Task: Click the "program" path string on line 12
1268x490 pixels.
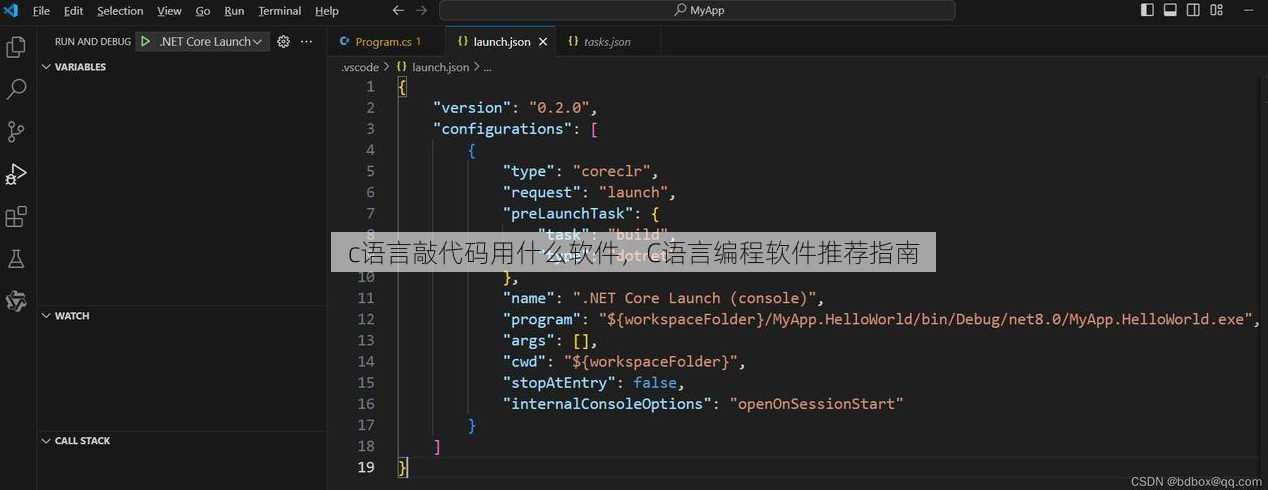Action: tap(925, 319)
